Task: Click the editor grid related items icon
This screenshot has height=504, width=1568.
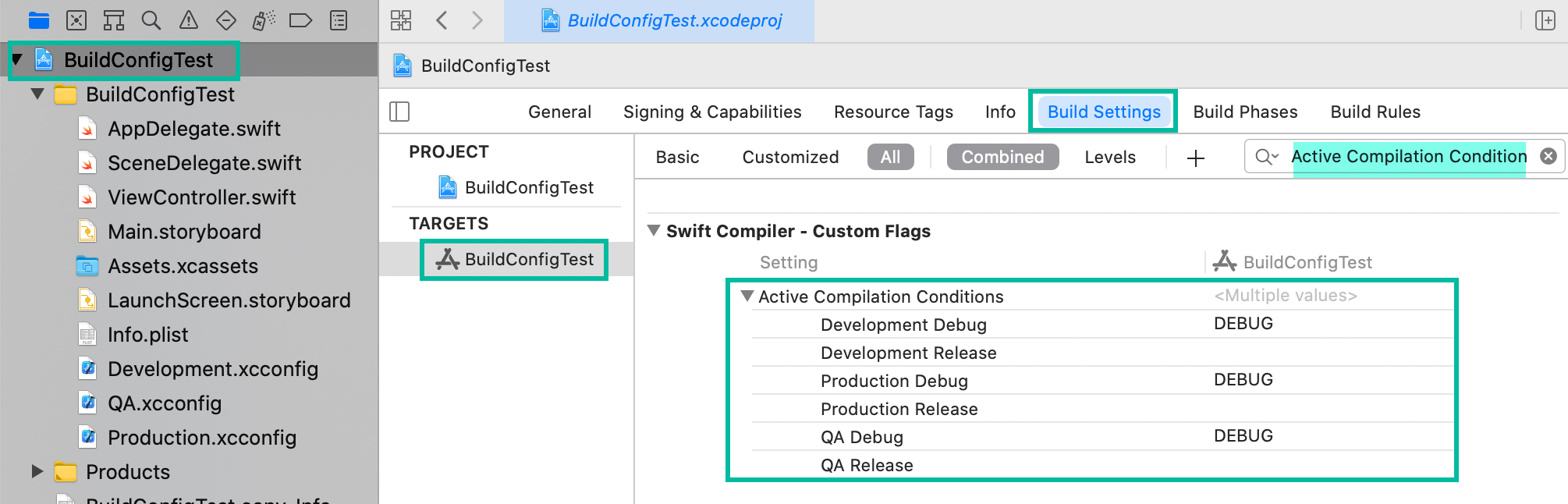Action: (x=401, y=20)
